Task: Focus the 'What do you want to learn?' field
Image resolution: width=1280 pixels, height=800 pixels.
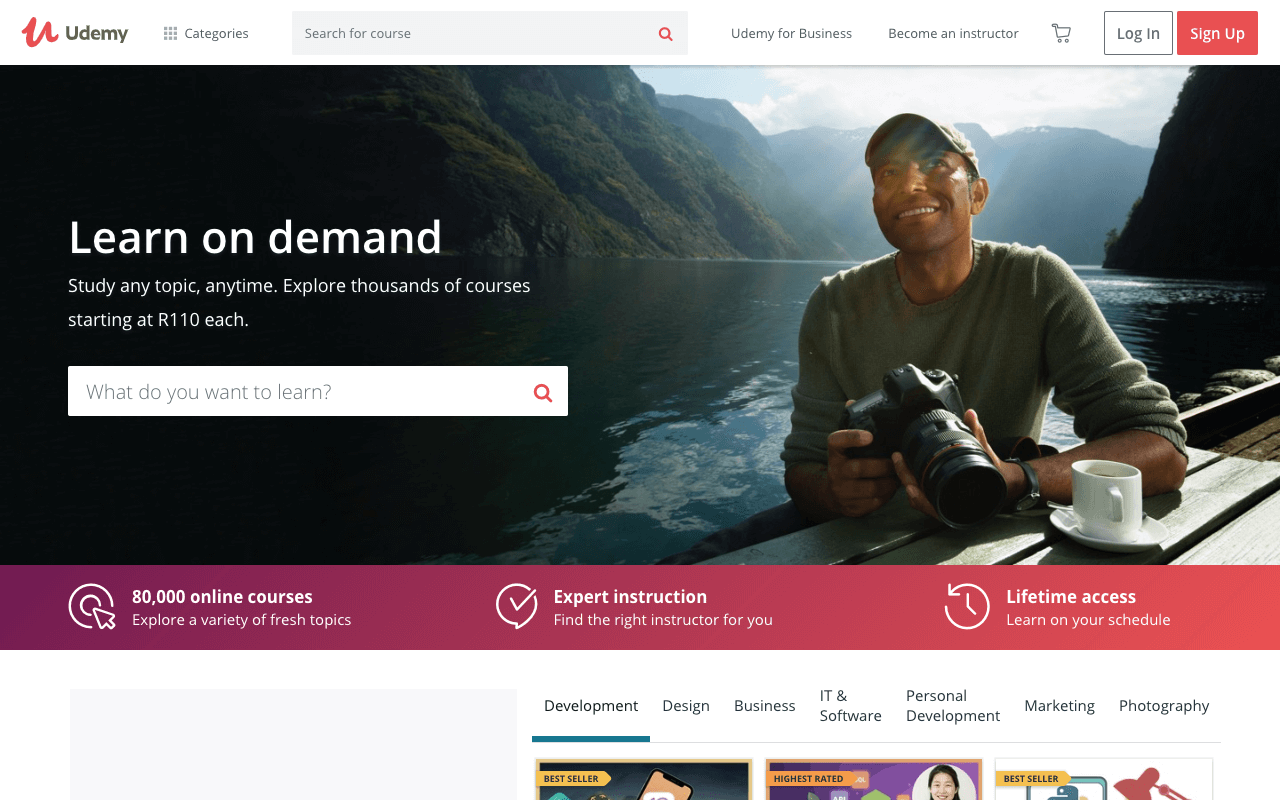Action: coord(300,391)
